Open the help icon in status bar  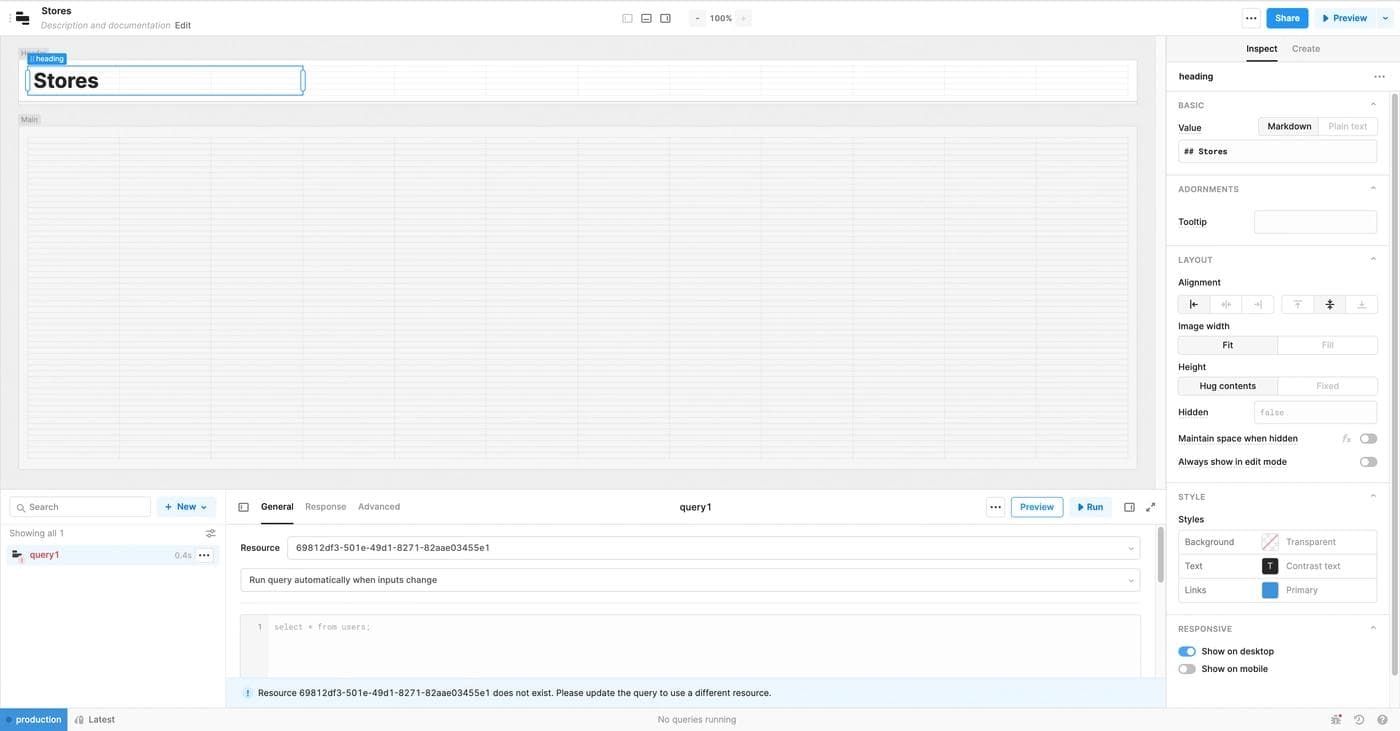tap(1382, 719)
